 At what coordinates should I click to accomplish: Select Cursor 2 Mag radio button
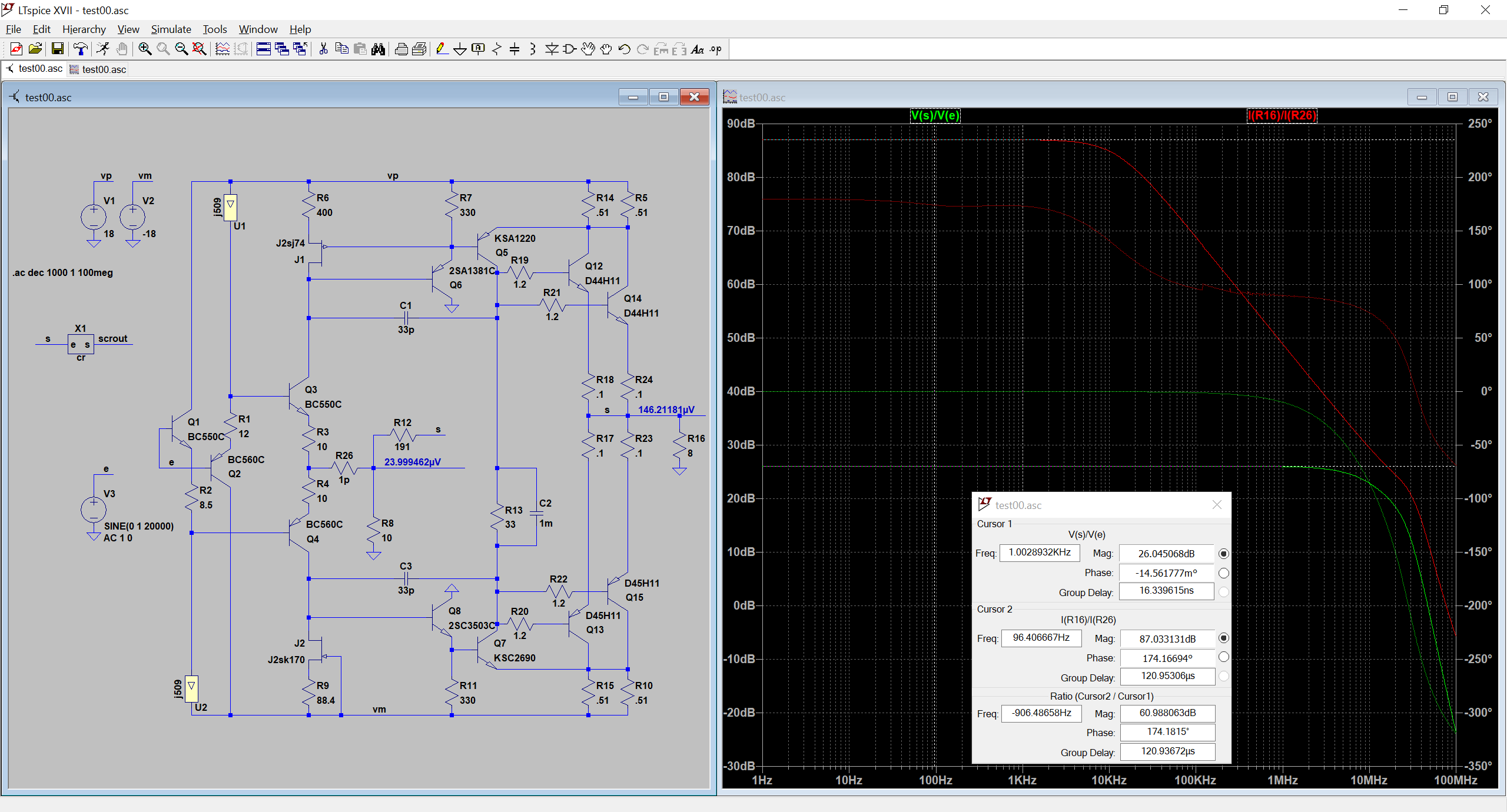pos(1224,638)
